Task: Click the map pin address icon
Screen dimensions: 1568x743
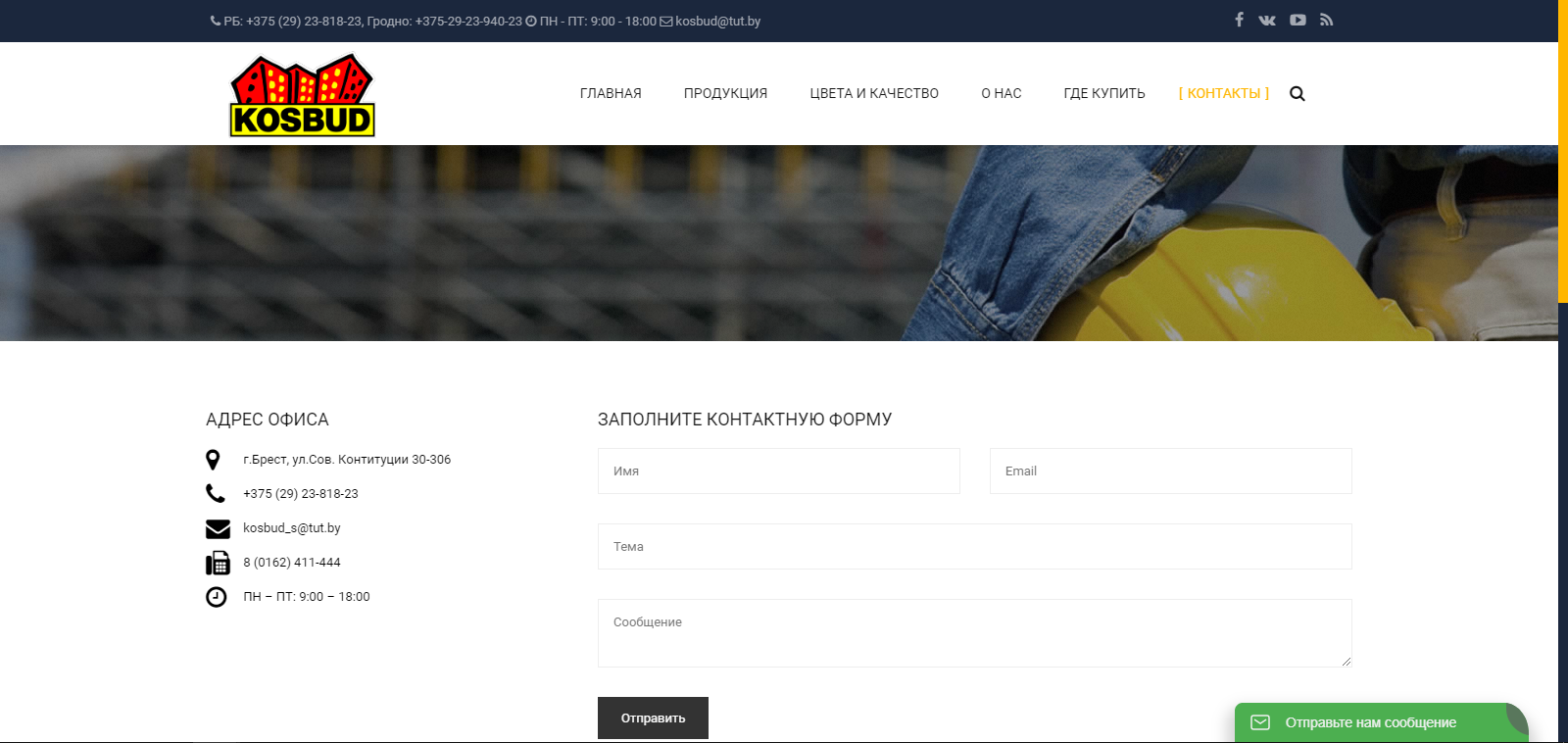Action: point(213,460)
